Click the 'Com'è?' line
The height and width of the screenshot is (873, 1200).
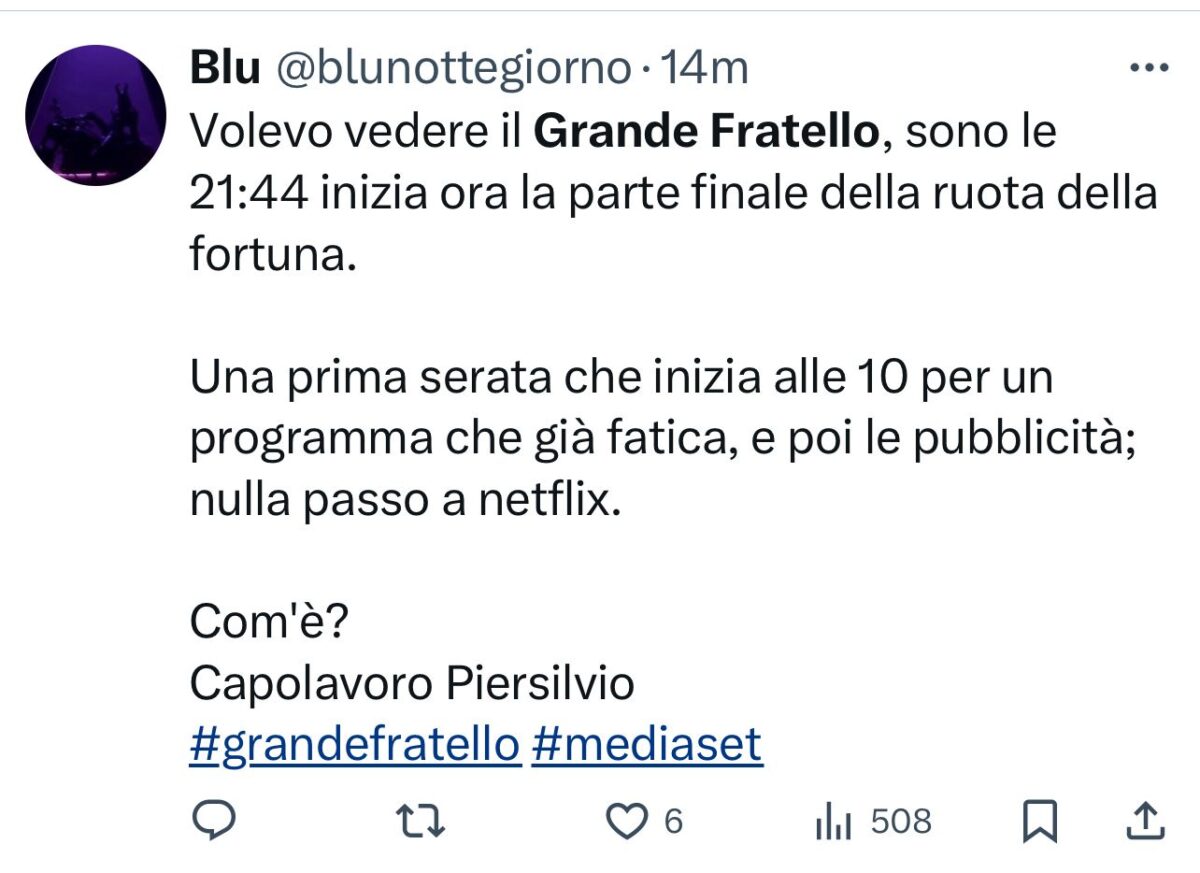tap(268, 624)
